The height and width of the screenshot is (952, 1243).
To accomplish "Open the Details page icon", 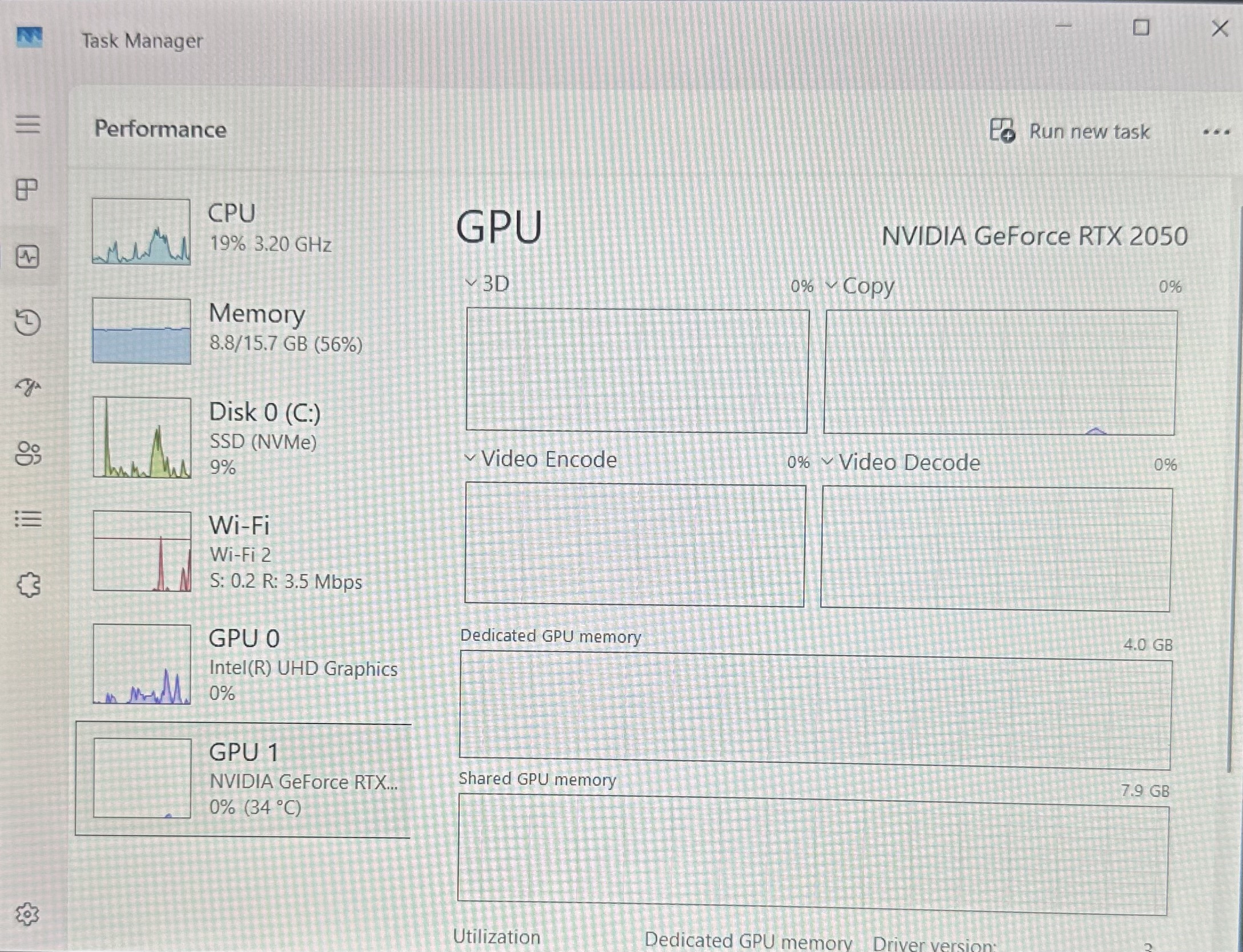I will click(27, 519).
